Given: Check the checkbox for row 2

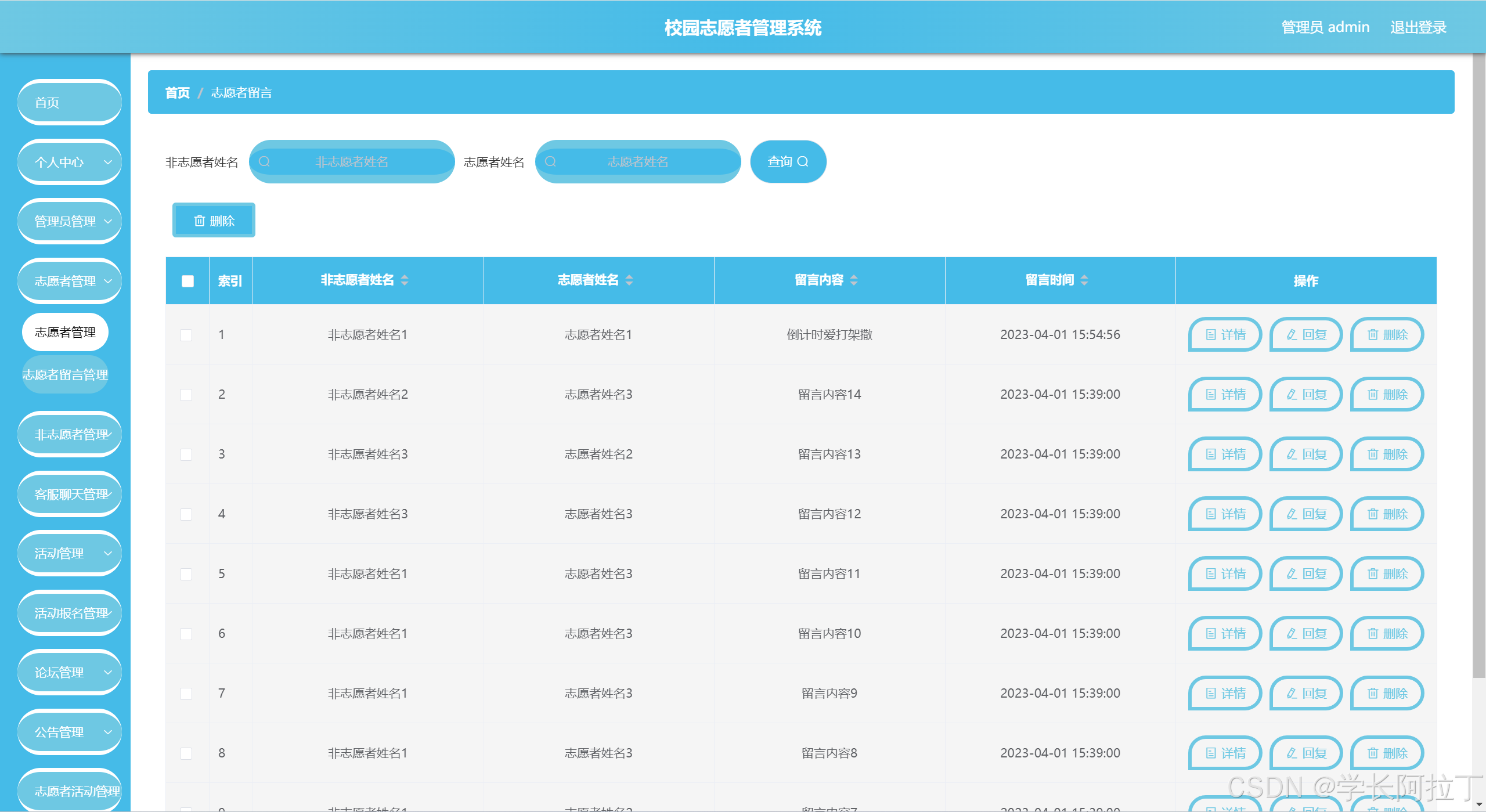Looking at the screenshot, I should click(186, 395).
